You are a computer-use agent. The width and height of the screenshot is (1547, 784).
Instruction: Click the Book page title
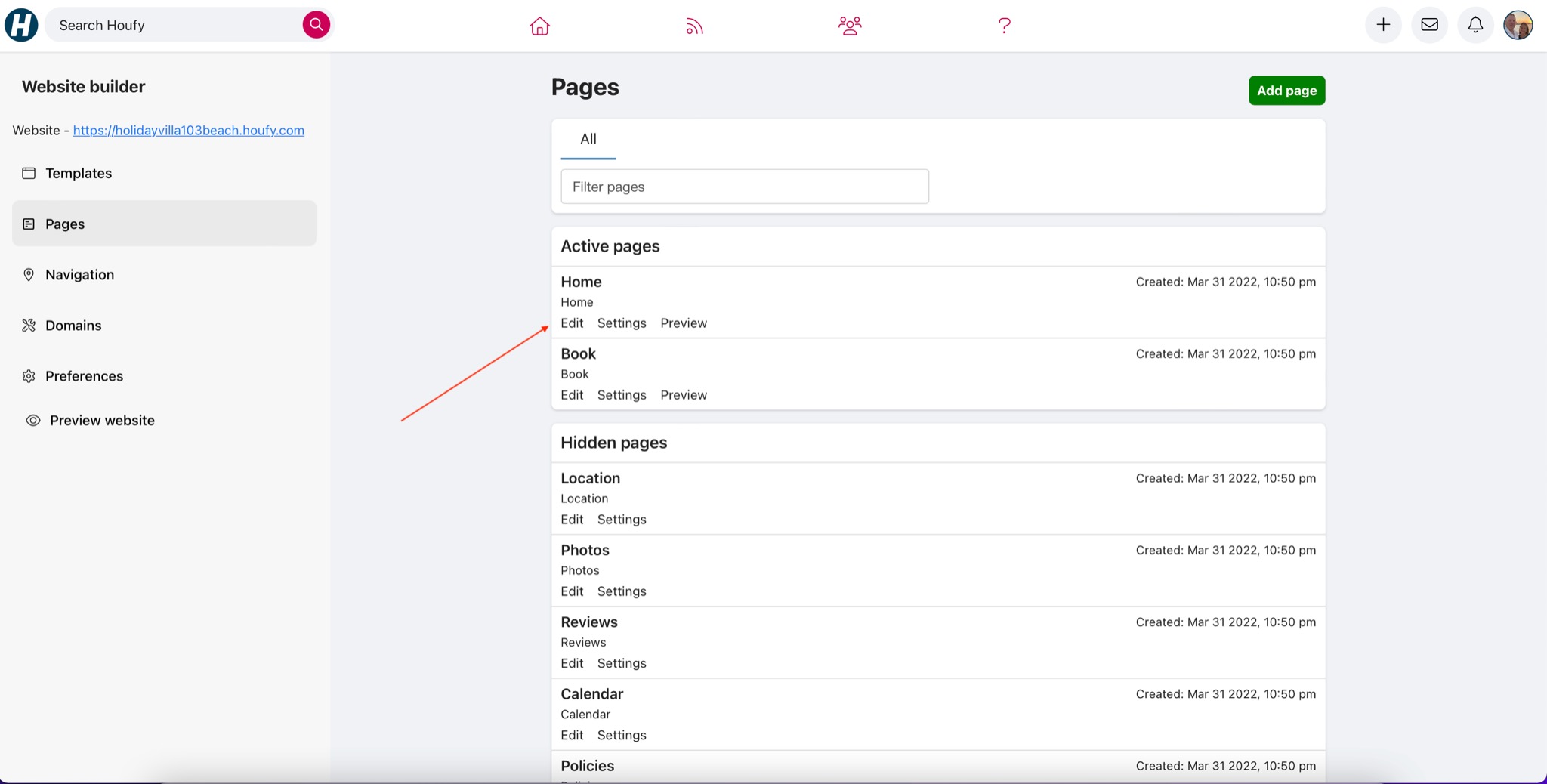pyautogui.click(x=578, y=353)
